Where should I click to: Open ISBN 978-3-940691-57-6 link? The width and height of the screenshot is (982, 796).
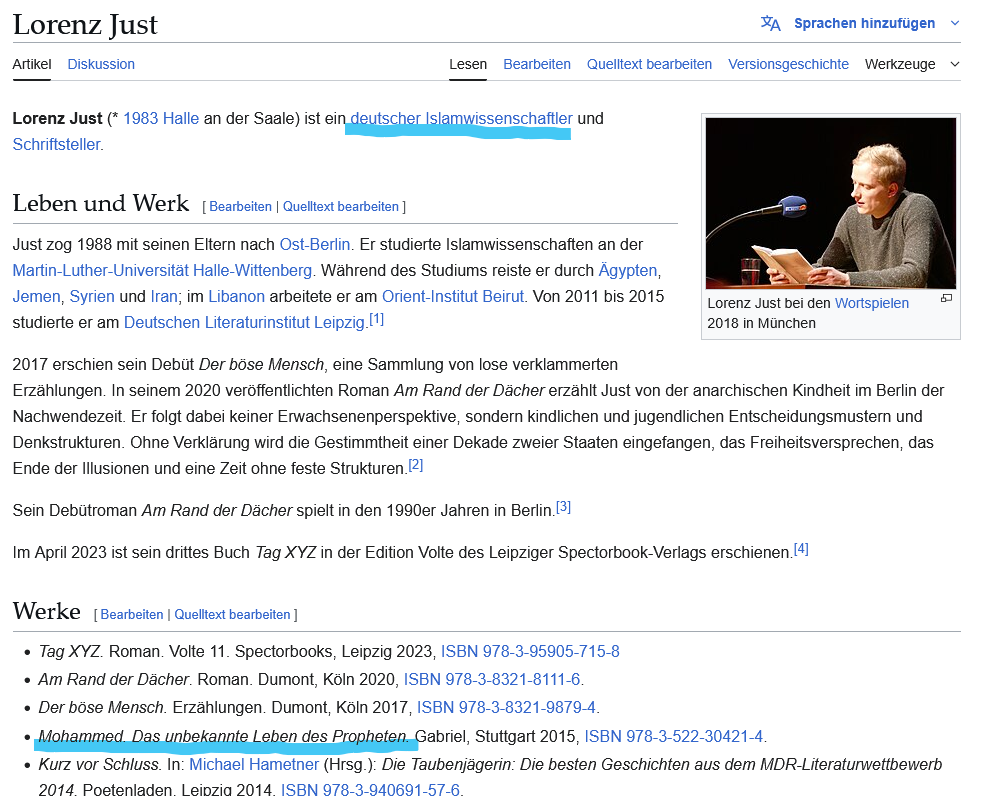click(x=370, y=790)
